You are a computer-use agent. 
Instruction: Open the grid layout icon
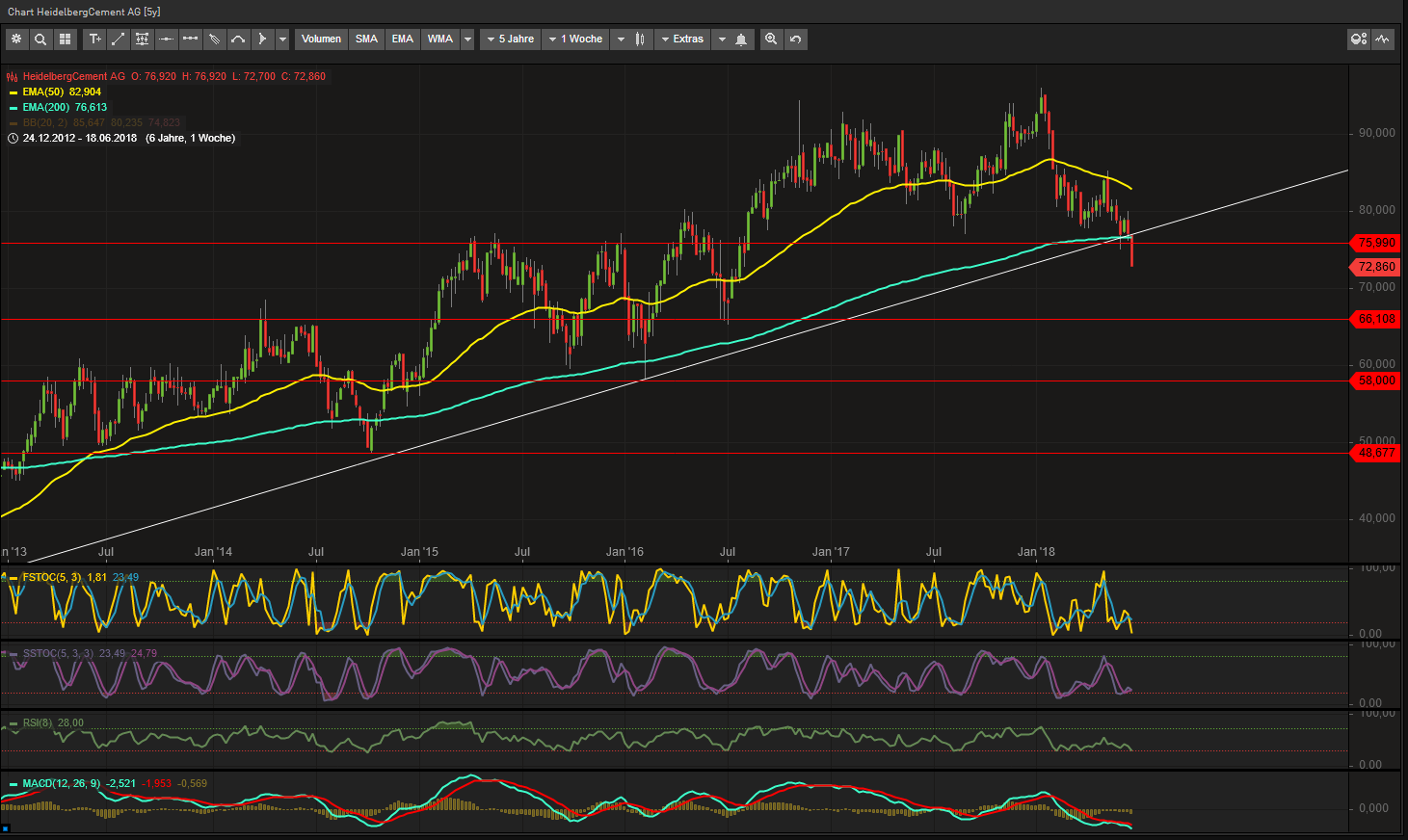(x=65, y=39)
